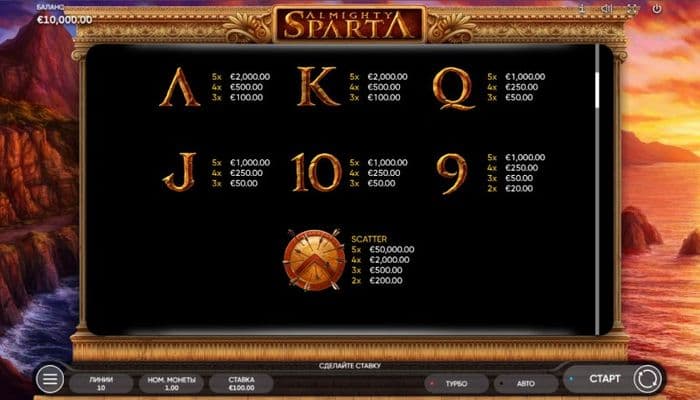Mute the game sound icon

606,9
